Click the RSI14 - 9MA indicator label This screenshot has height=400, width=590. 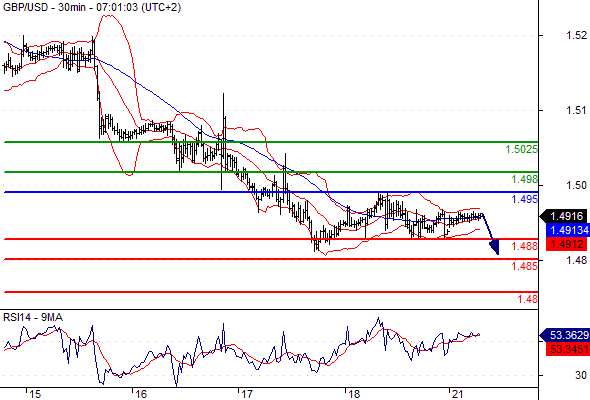coord(33,317)
